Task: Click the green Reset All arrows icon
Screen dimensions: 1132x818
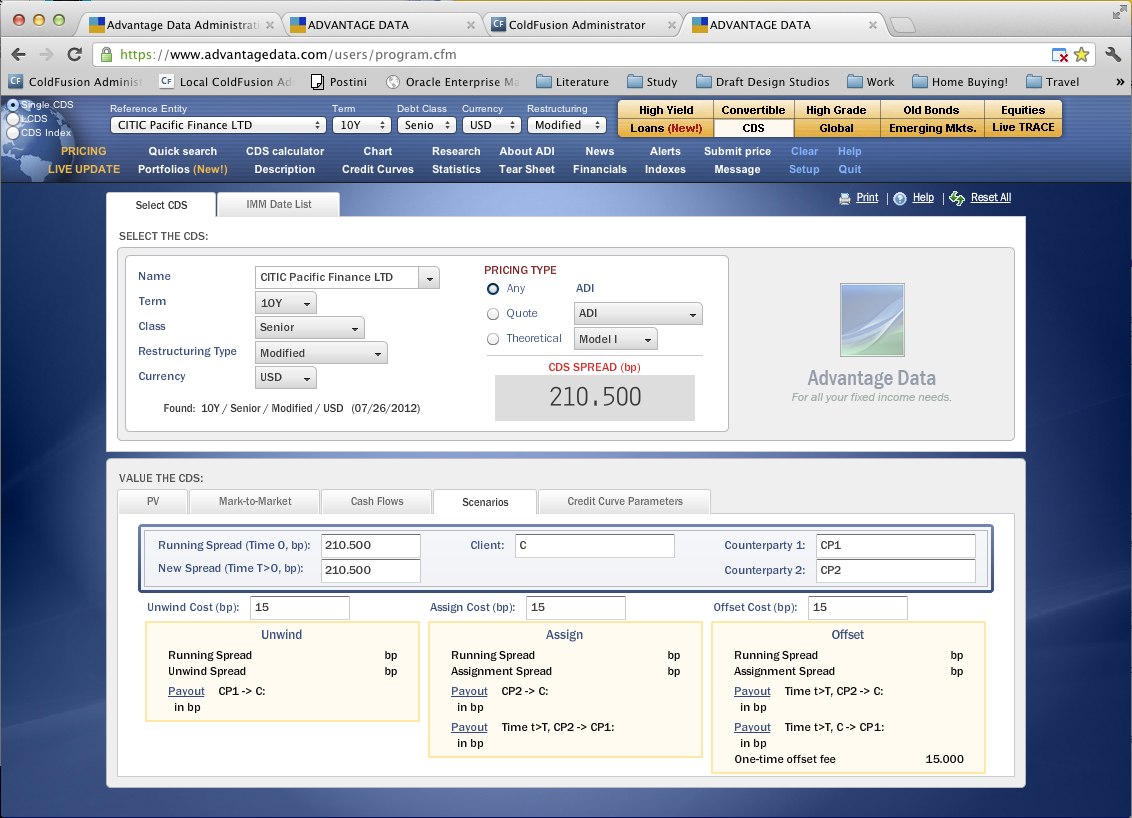Action: point(957,198)
